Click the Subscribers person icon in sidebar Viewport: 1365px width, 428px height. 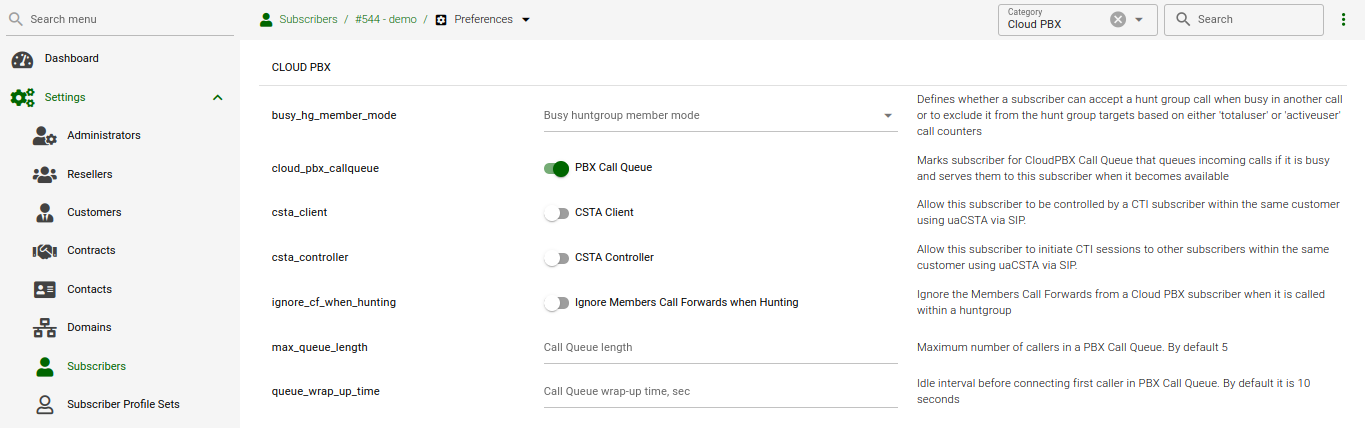(x=44, y=367)
